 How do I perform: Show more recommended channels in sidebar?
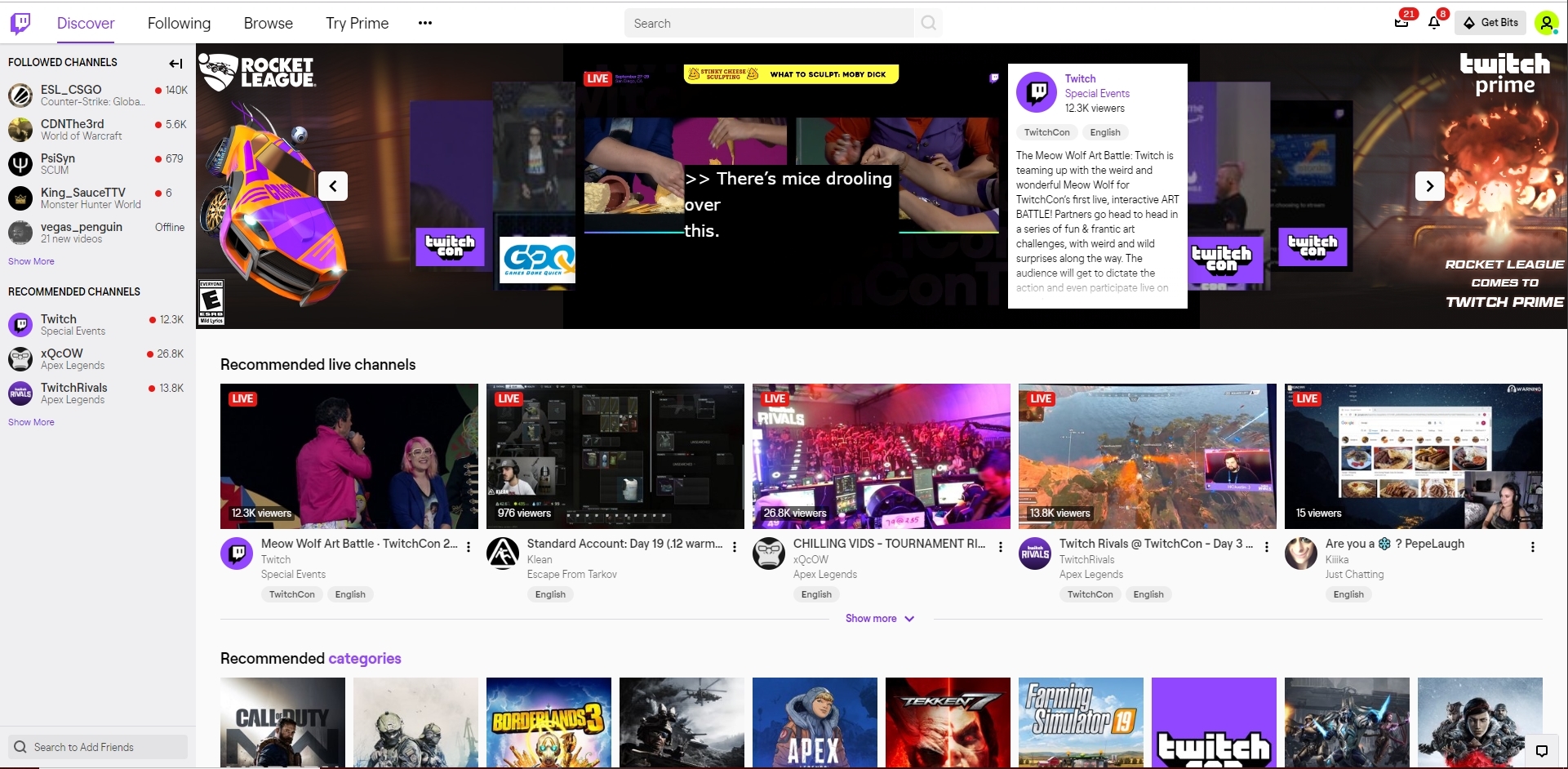[31, 422]
